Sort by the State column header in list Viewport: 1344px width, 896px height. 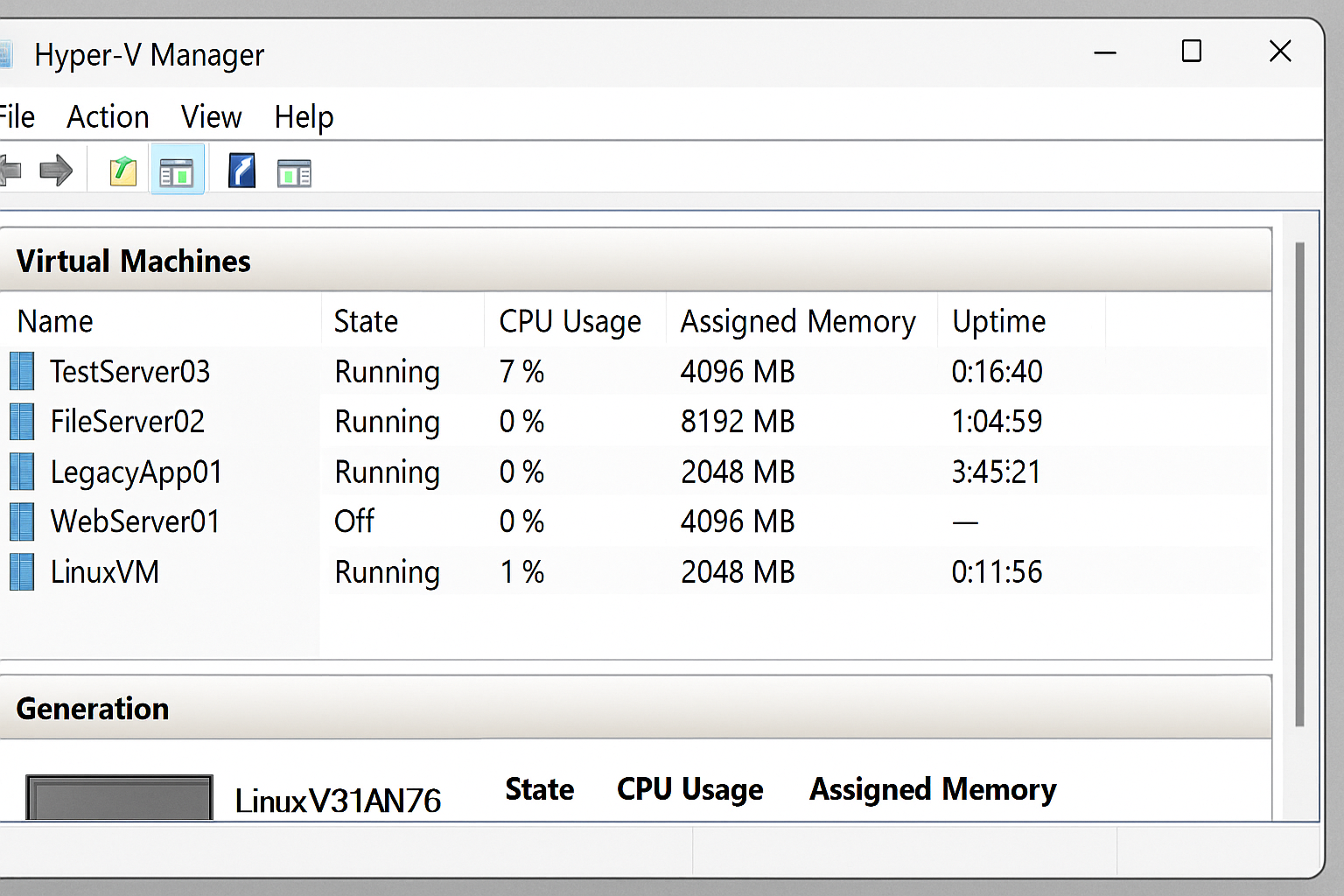coord(402,321)
